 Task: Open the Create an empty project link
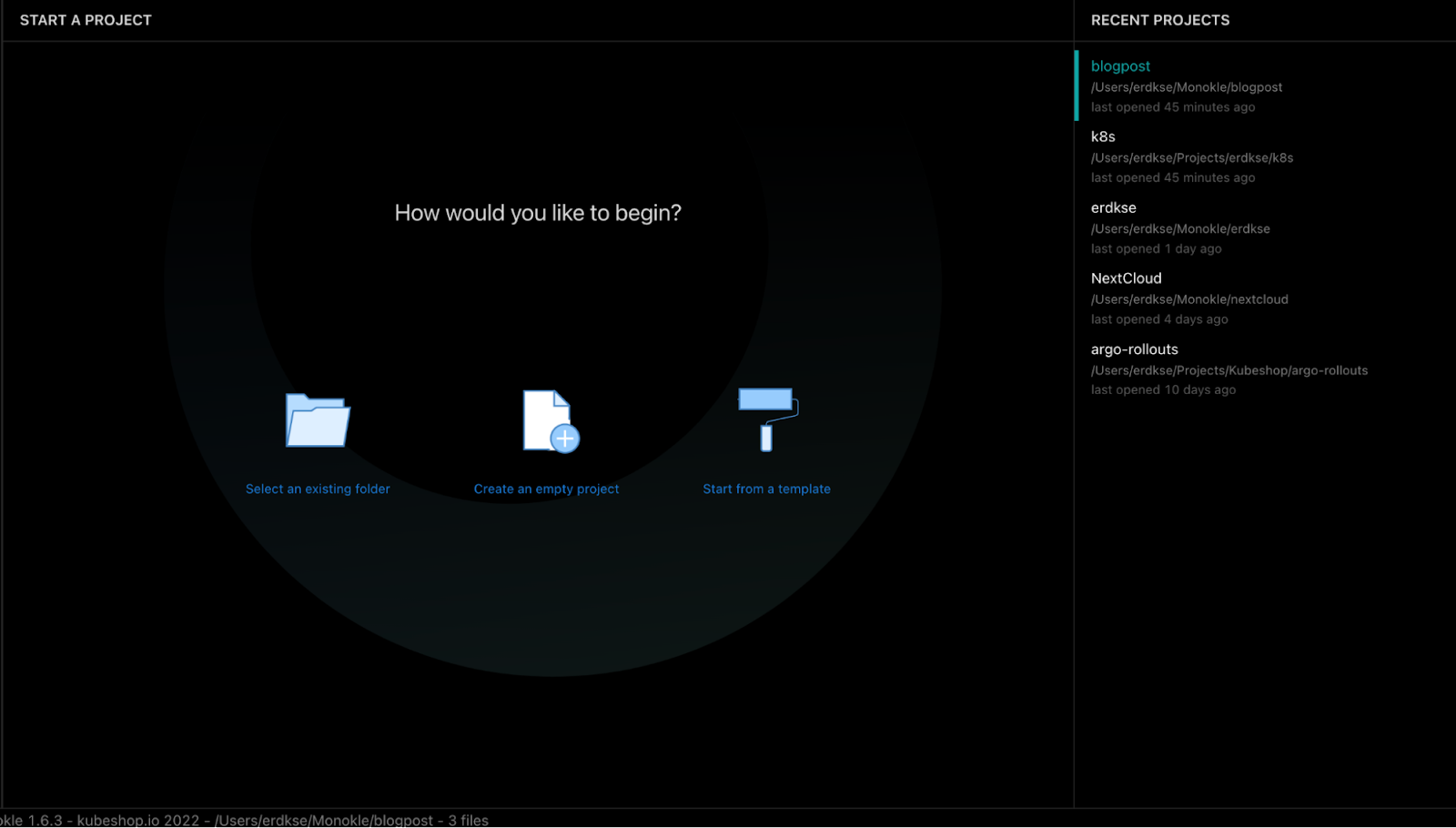tap(546, 489)
